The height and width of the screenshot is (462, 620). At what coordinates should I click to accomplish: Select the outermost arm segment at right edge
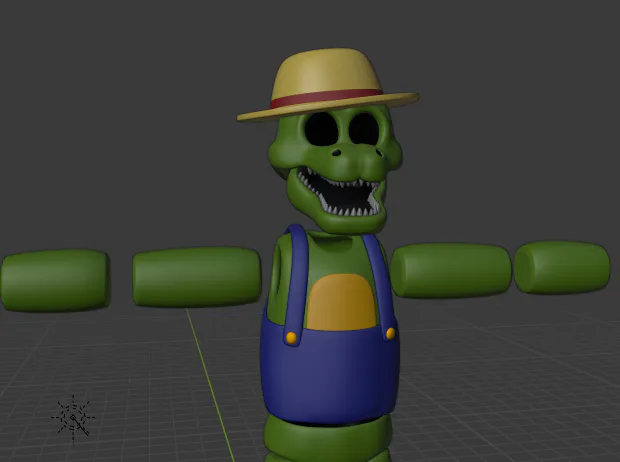coord(562,267)
